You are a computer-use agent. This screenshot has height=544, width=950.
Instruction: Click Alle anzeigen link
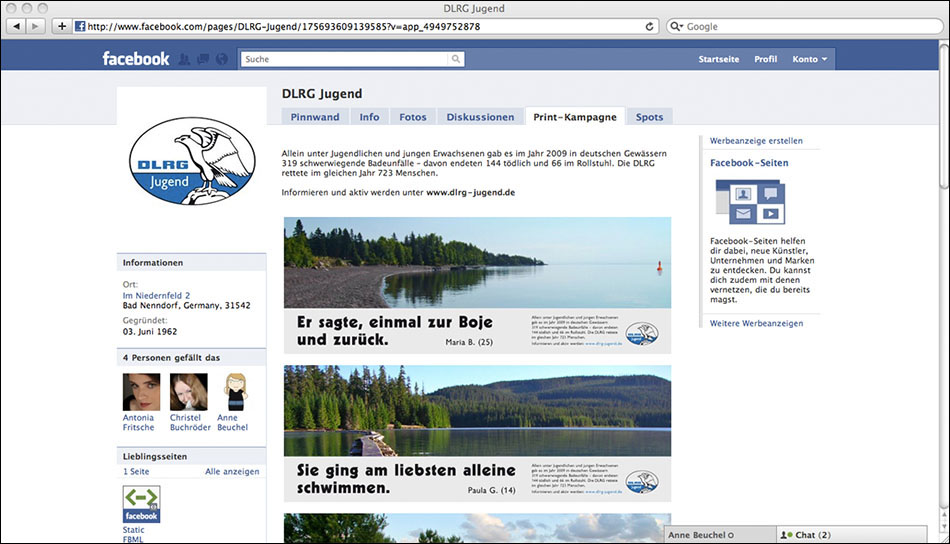pyautogui.click(x=232, y=471)
